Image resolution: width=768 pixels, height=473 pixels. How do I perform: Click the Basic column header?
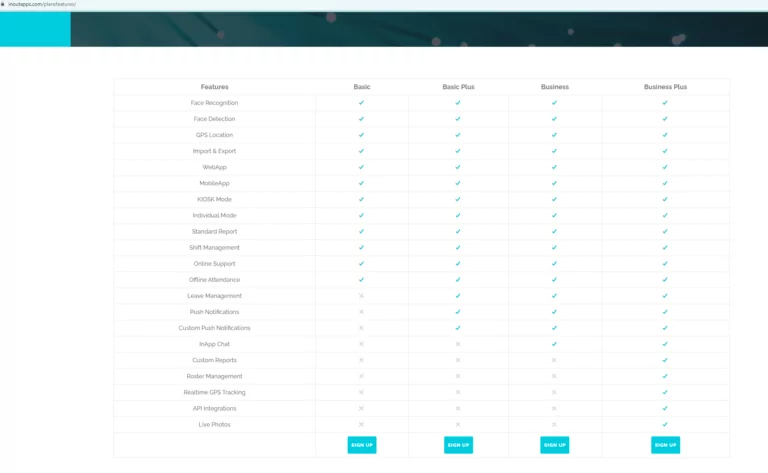pos(362,87)
